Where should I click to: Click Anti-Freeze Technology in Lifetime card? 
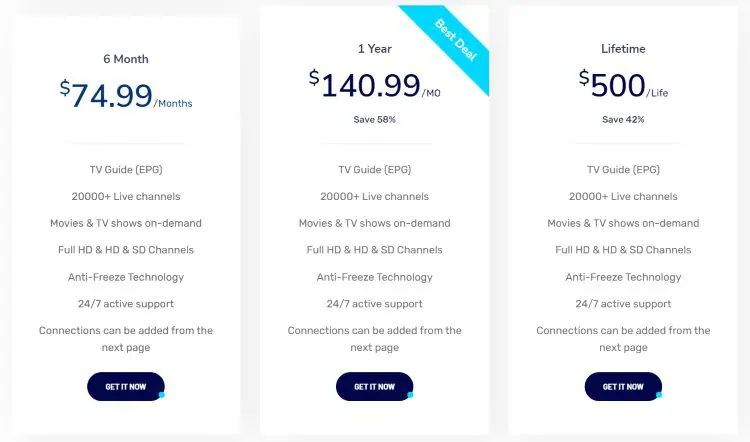(x=623, y=277)
